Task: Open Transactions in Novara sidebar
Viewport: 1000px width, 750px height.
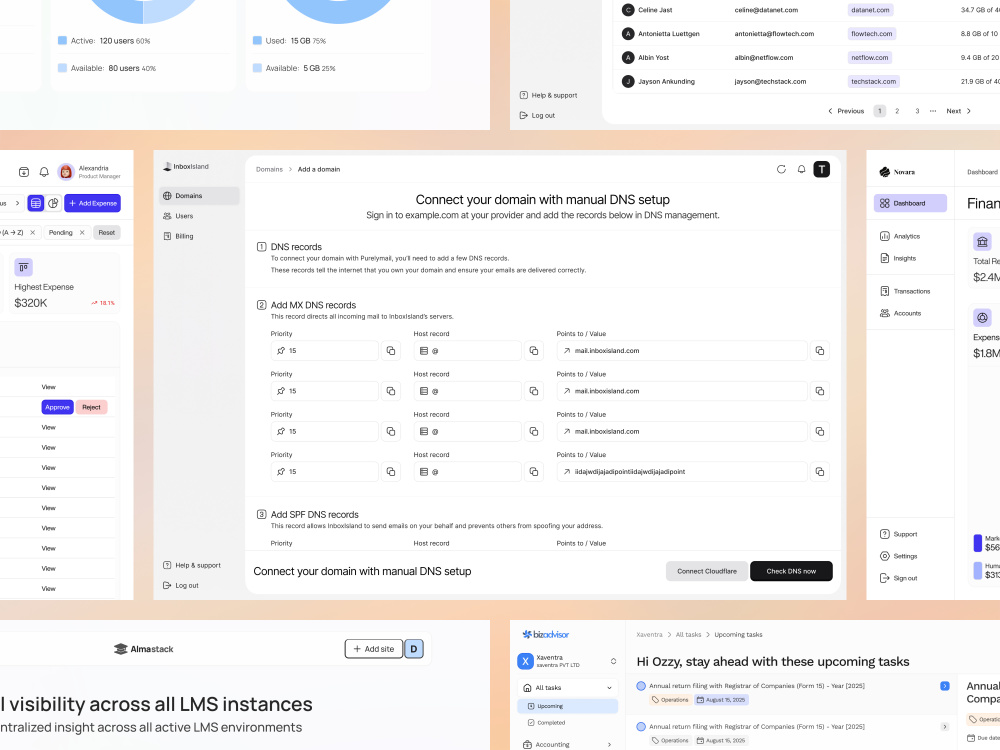Action: pos(905,291)
